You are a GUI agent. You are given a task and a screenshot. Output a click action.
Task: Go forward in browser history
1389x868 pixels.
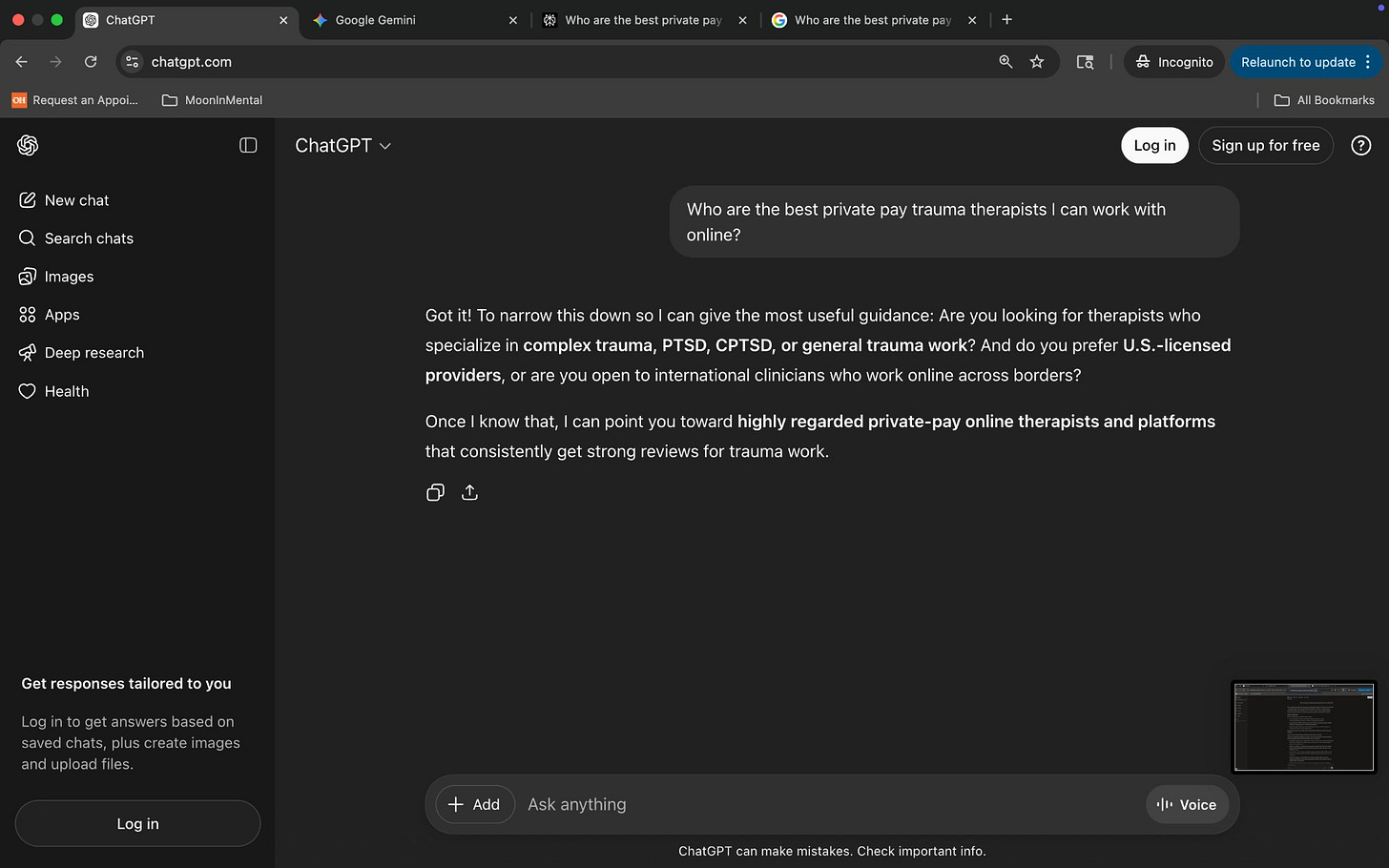(x=56, y=62)
